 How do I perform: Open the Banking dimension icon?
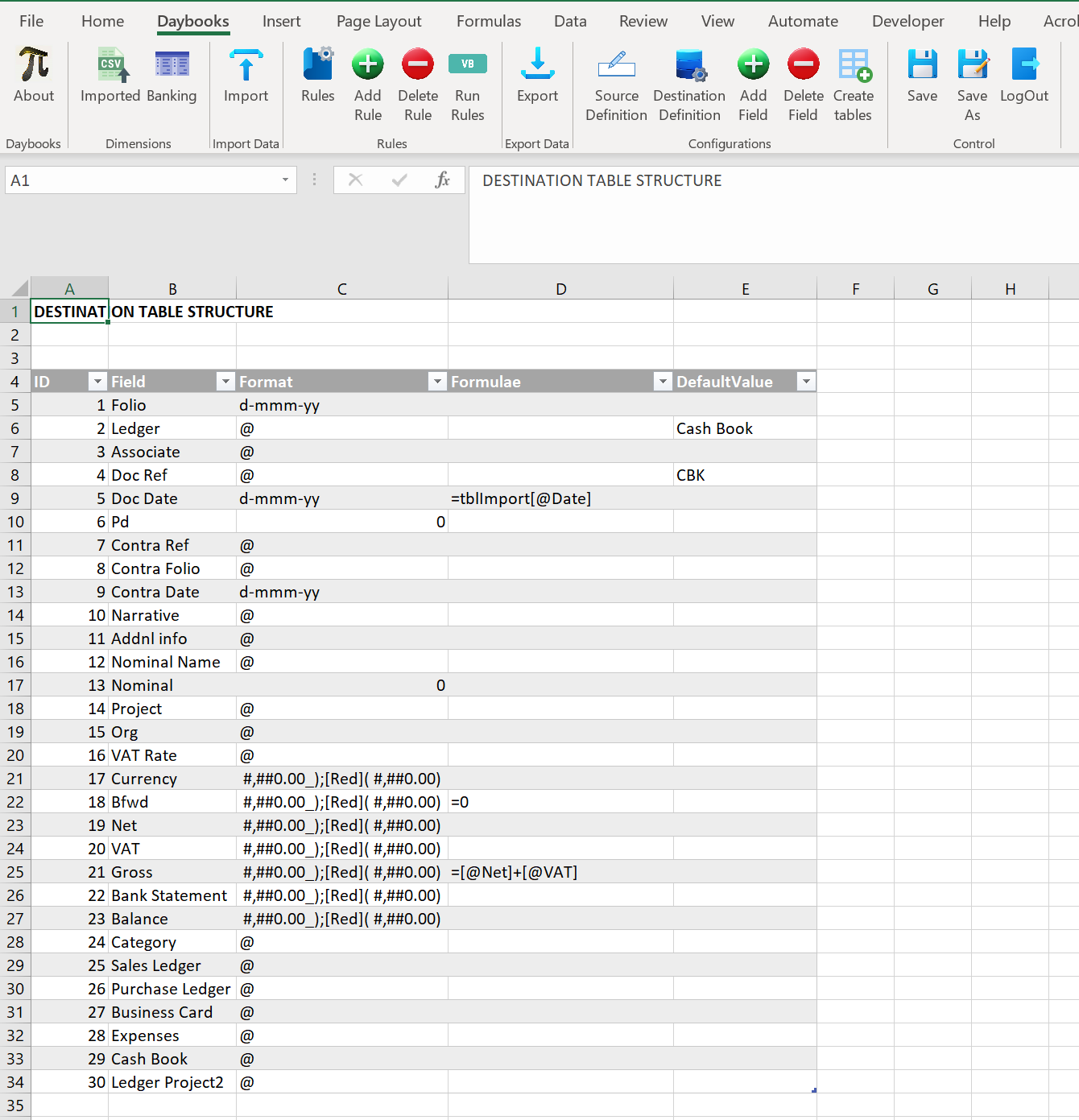tap(172, 64)
